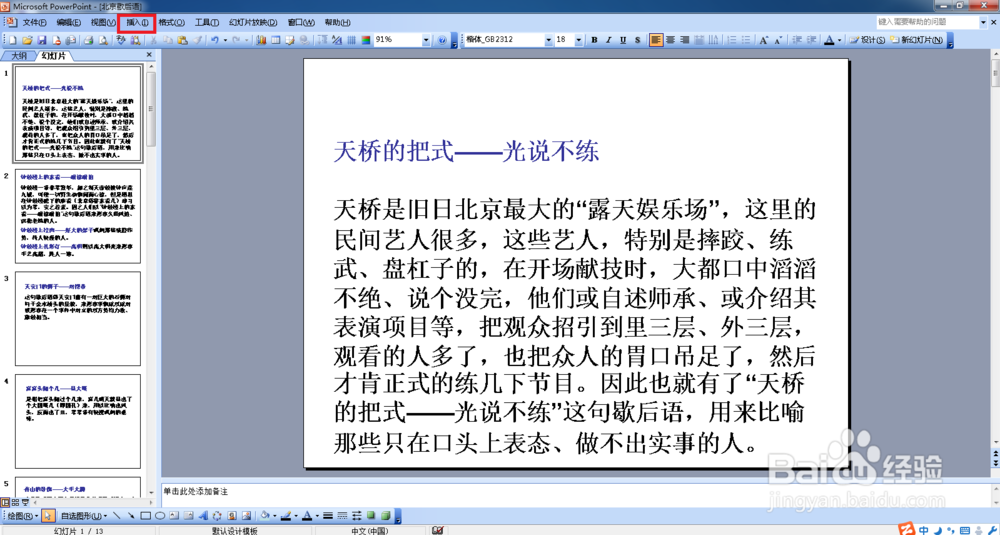Insert a diagram or organization chart icon
1000x535 pixels.
pyautogui.click(x=217, y=515)
